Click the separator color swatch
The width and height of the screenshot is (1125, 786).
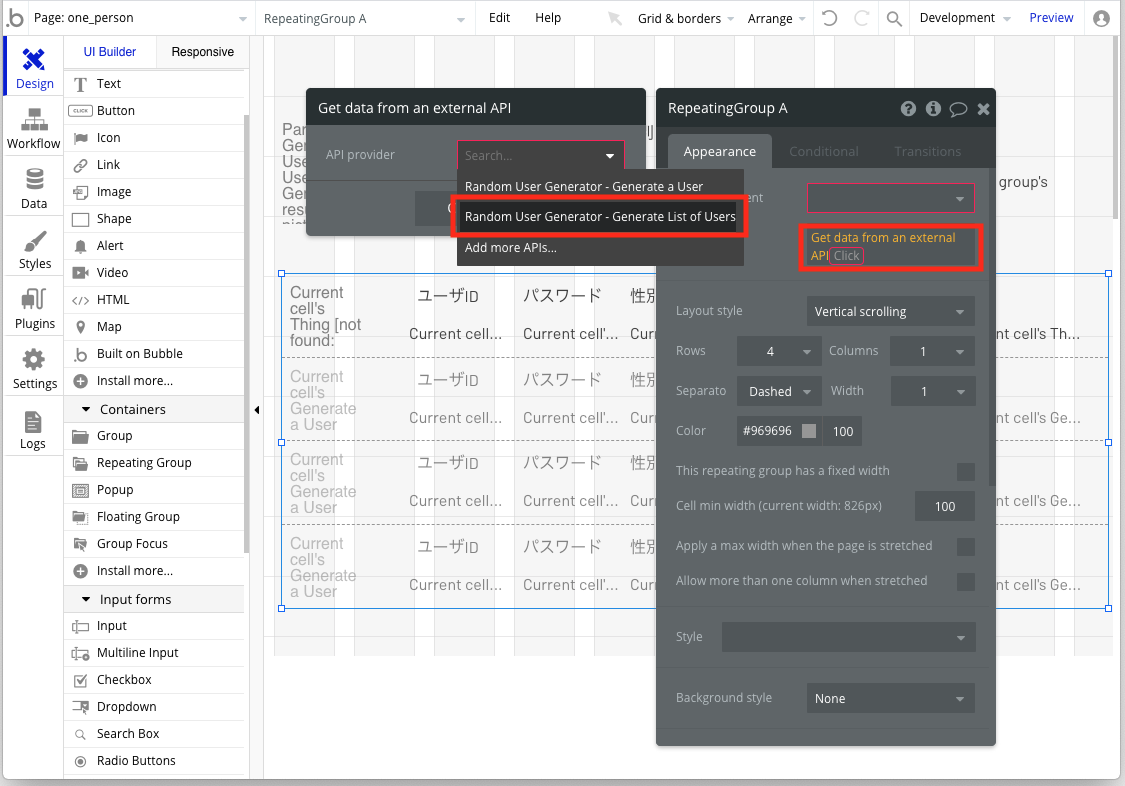[x=809, y=431]
